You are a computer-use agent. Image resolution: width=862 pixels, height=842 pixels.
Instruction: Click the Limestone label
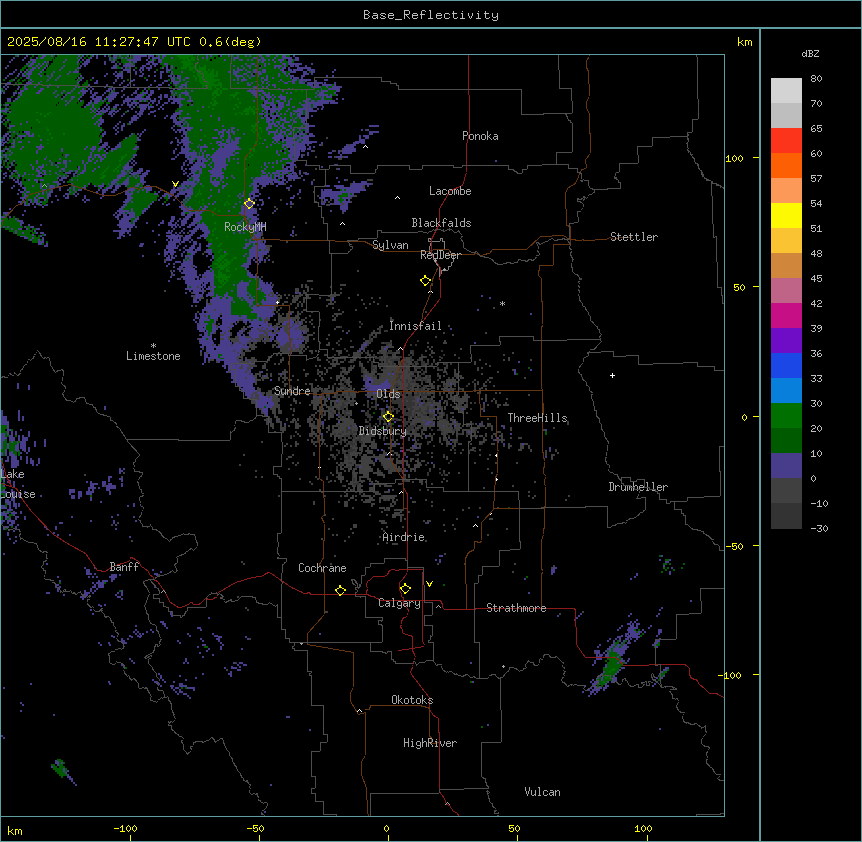pyautogui.click(x=153, y=356)
